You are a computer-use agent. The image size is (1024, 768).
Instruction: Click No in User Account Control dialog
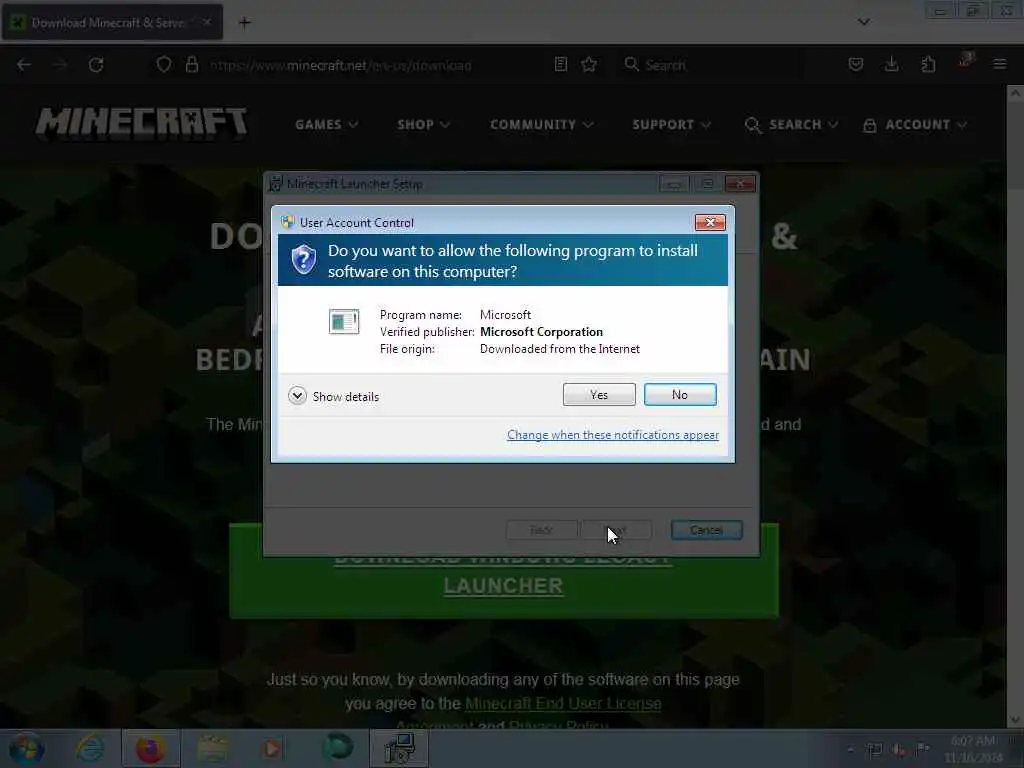coord(680,394)
